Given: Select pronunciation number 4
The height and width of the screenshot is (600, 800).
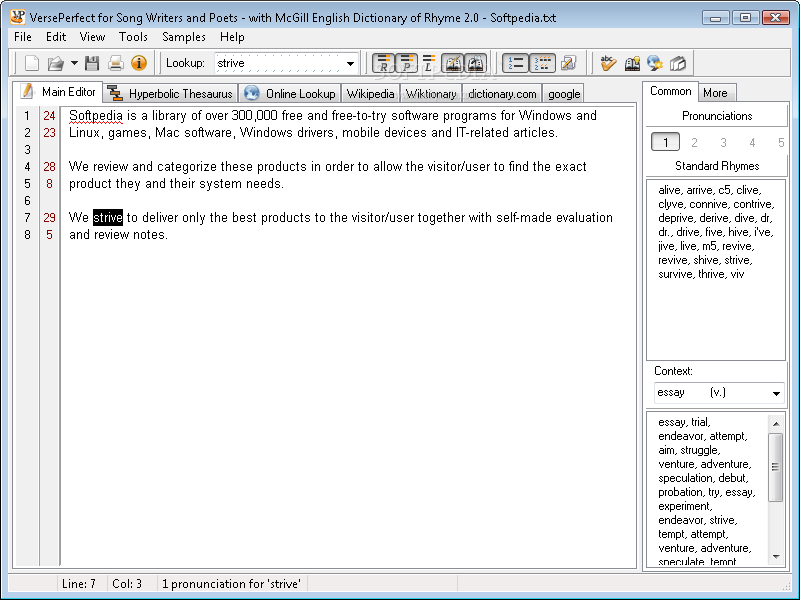Looking at the screenshot, I should click(x=752, y=142).
